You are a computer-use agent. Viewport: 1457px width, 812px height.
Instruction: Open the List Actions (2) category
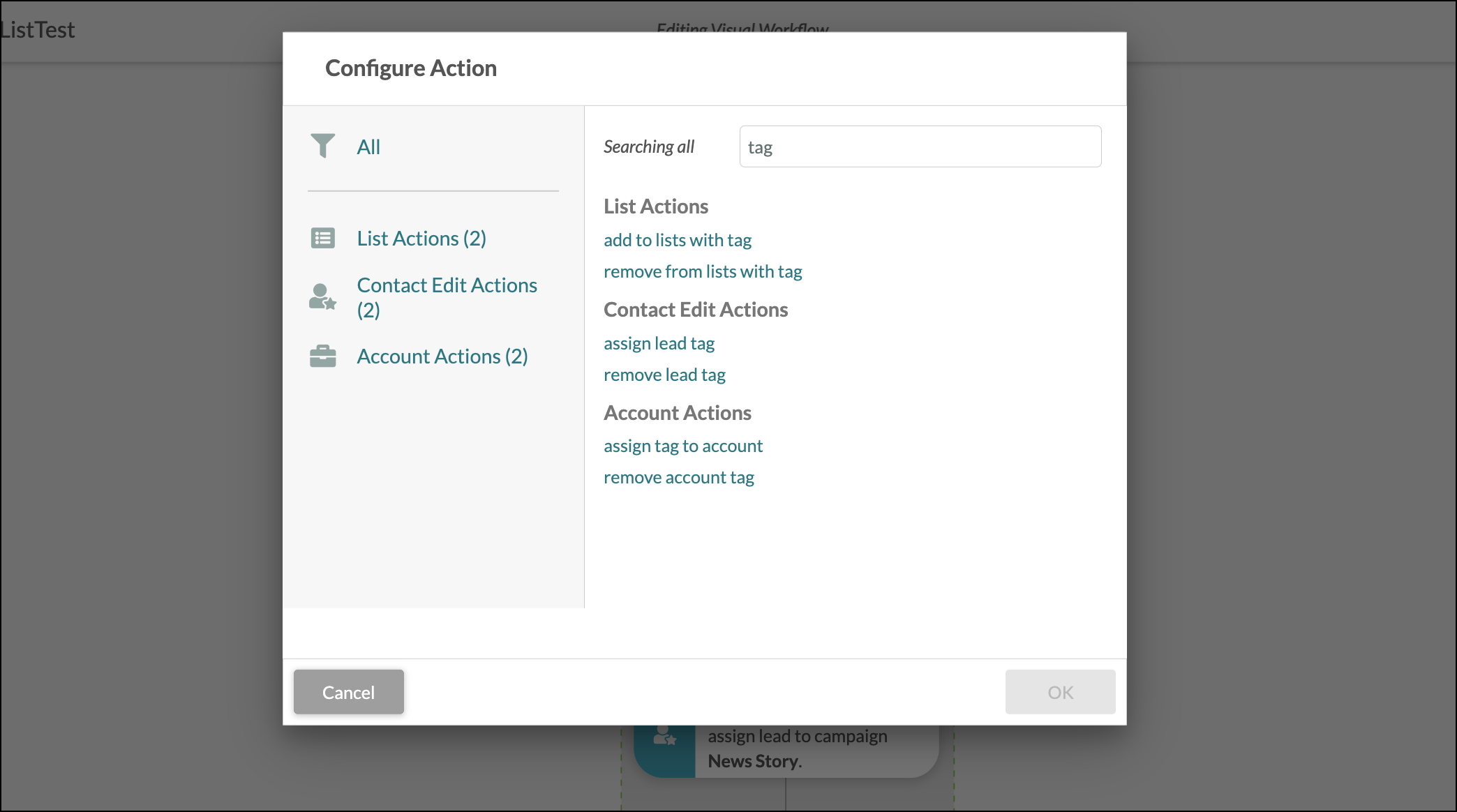[421, 239]
